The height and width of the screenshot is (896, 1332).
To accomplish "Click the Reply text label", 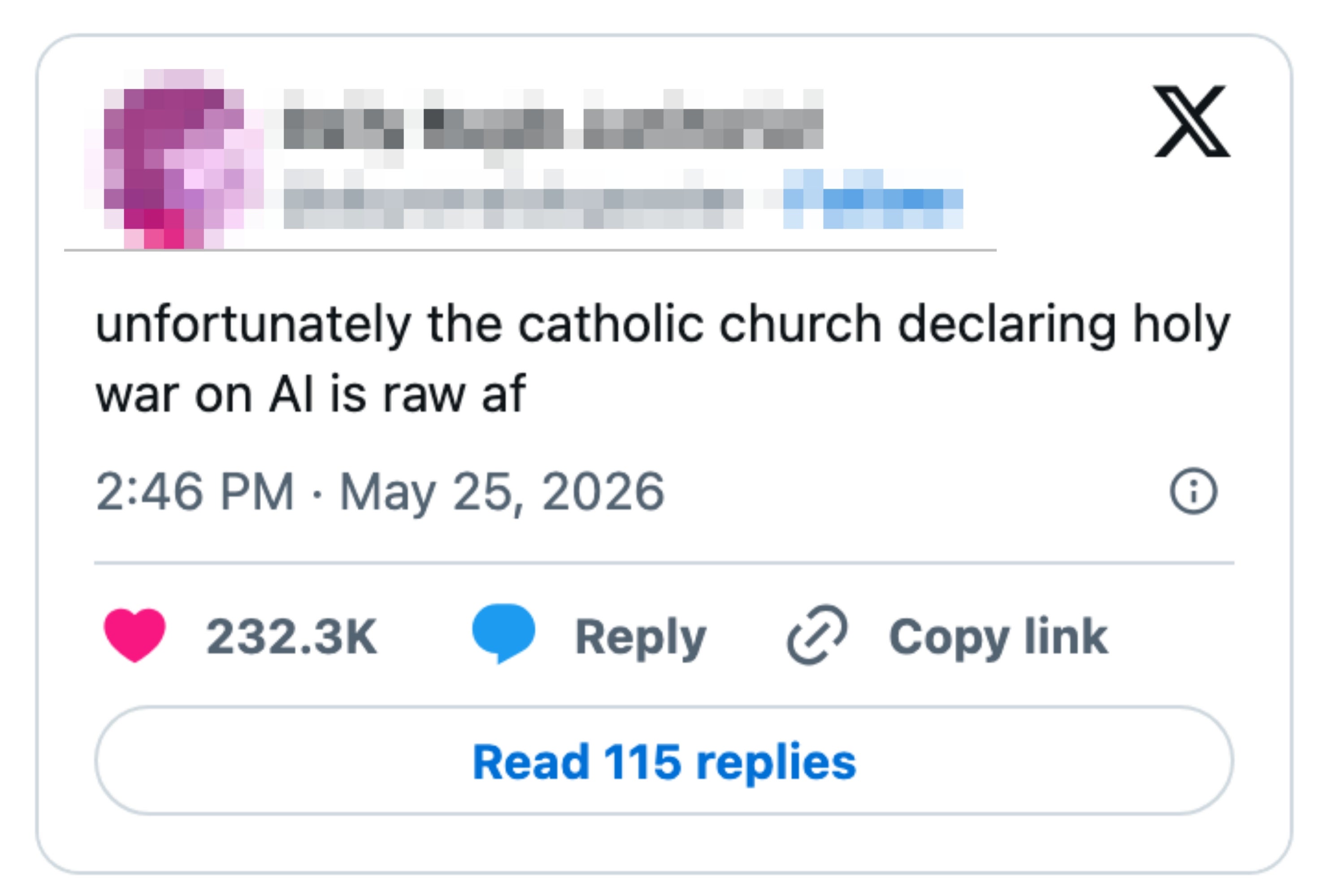I will pos(641,638).
